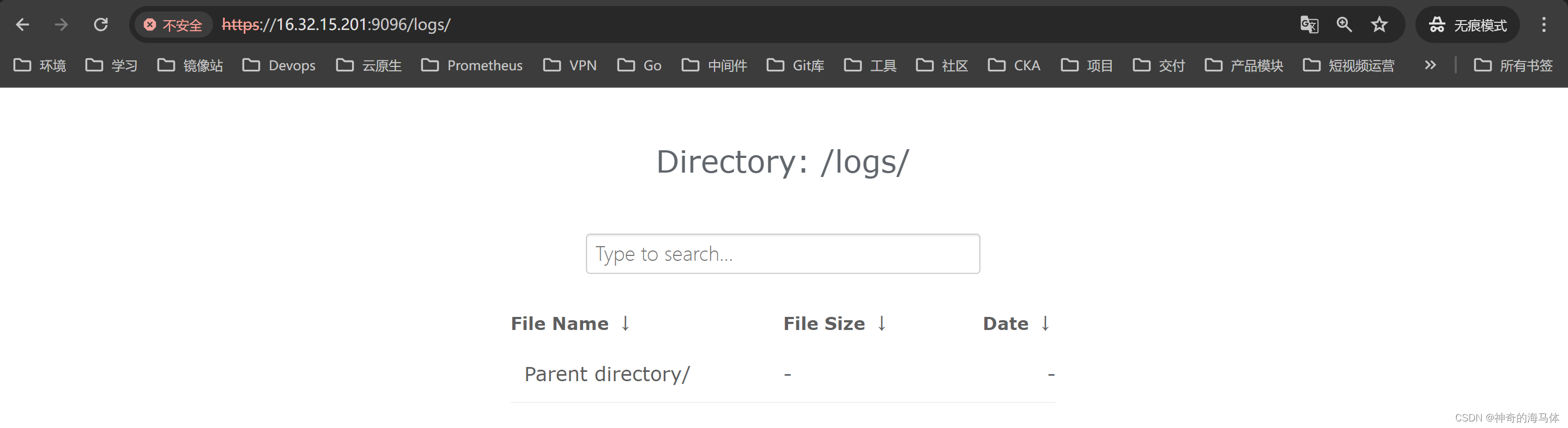Click the browser forward arrow
Viewport: 1568px width, 428px height.
(x=61, y=25)
